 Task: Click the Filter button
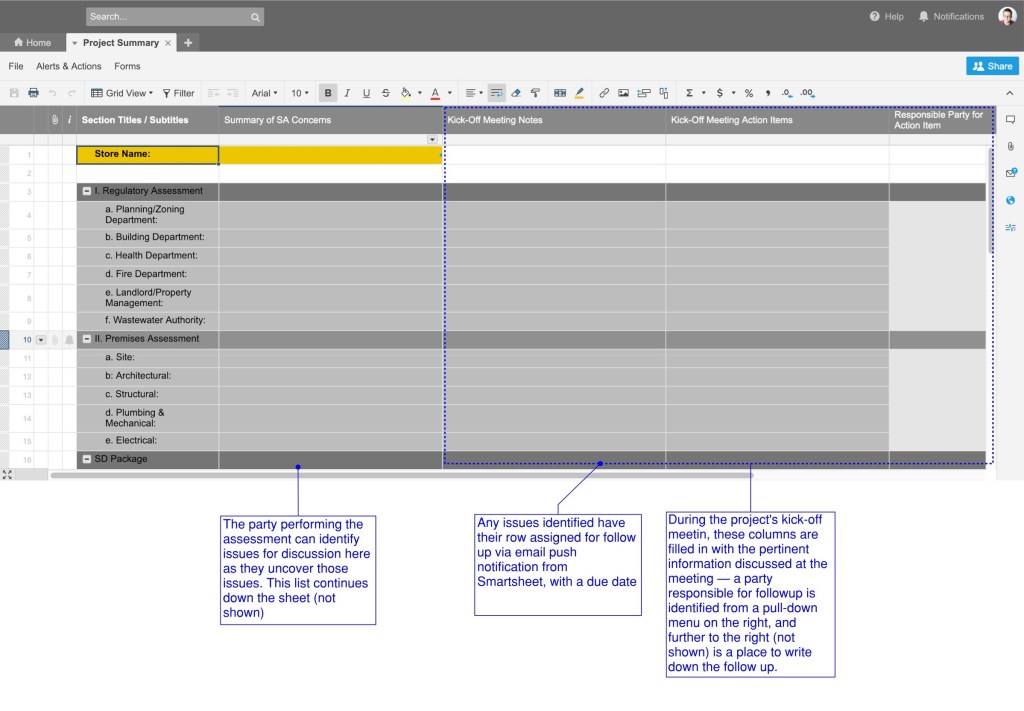179,93
